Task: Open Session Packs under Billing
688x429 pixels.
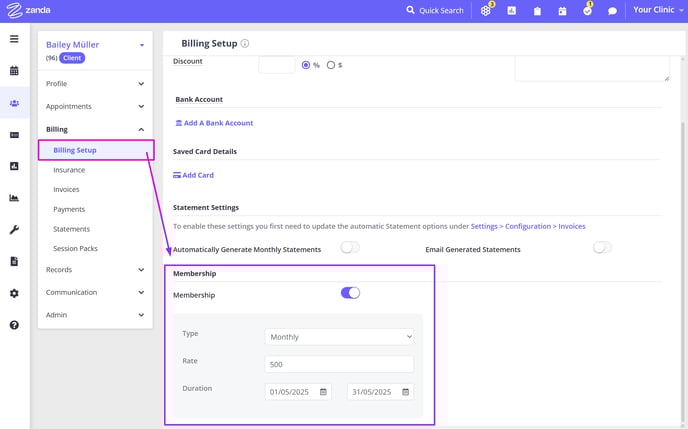Action: (75, 248)
